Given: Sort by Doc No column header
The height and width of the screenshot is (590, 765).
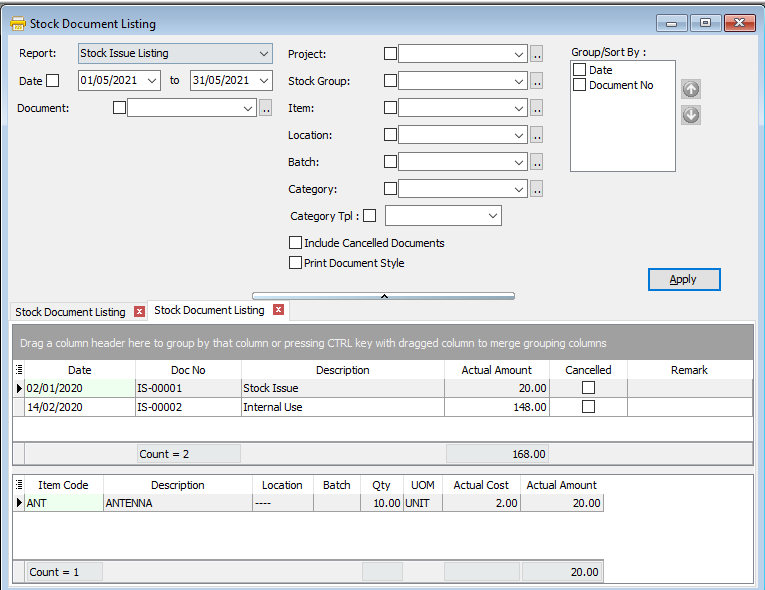Looking at the screenshot, I should 188,370.
